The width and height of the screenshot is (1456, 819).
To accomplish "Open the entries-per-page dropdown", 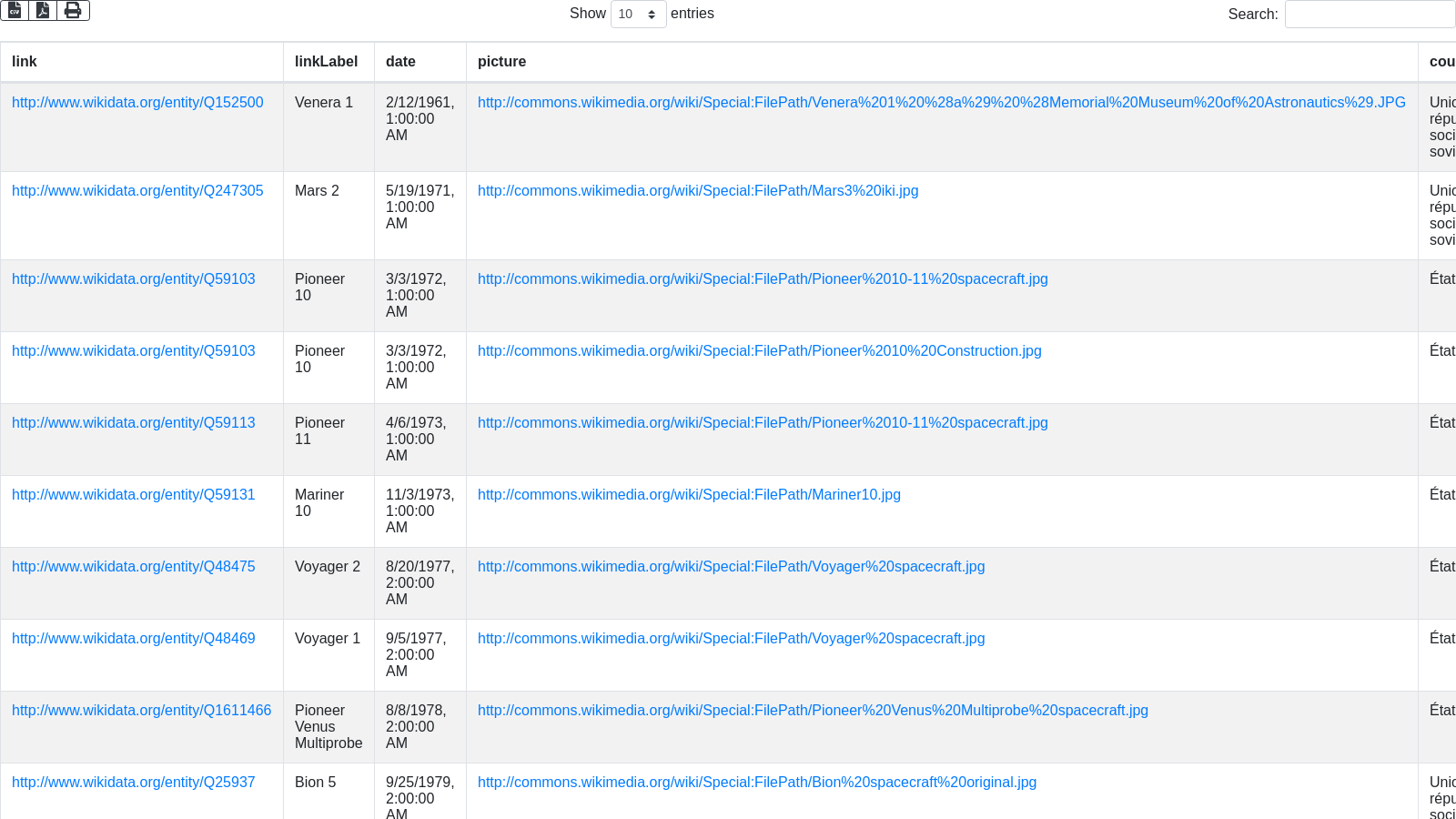I will pos(638,14).
